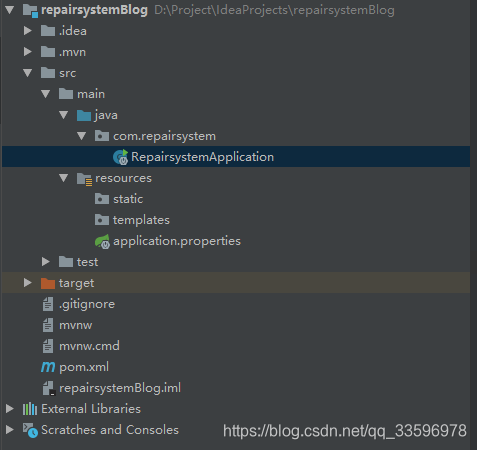Click the Maven pom.xml icon

click(48, 367)
